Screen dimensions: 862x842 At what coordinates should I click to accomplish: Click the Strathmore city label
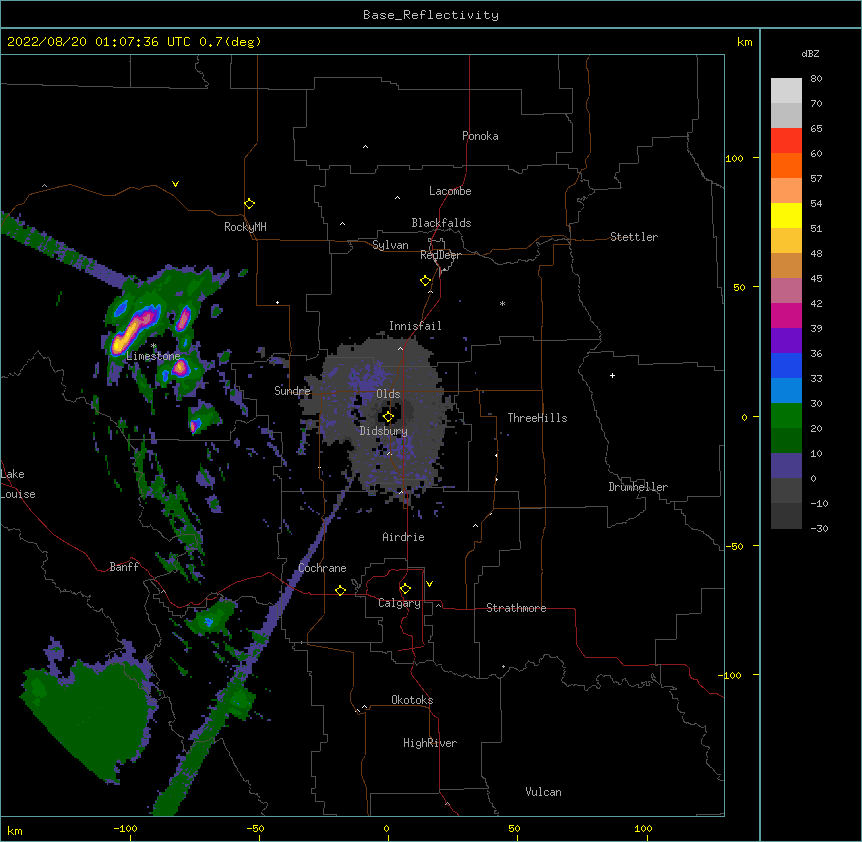point(516,608)
